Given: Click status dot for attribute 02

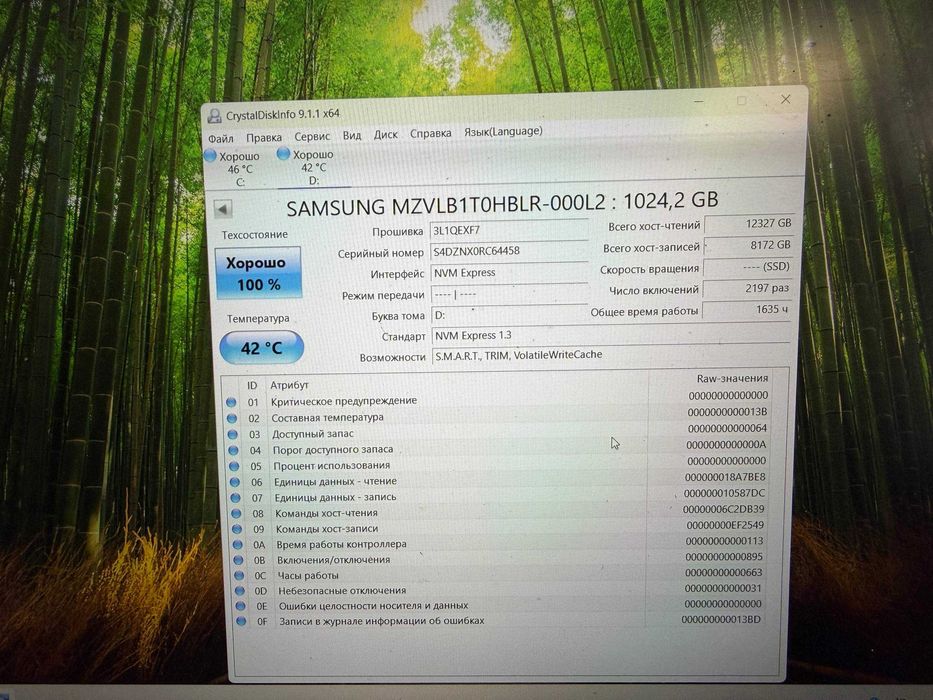Looking at the screenshot, I should click(231, 419).
